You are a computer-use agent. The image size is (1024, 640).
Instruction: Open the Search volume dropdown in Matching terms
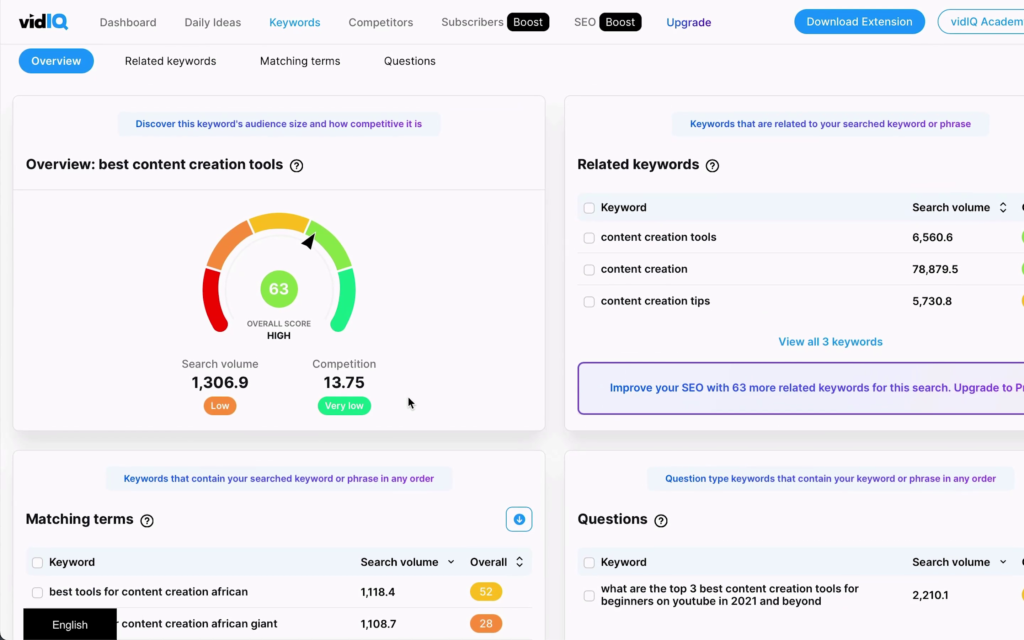[448, 562]
